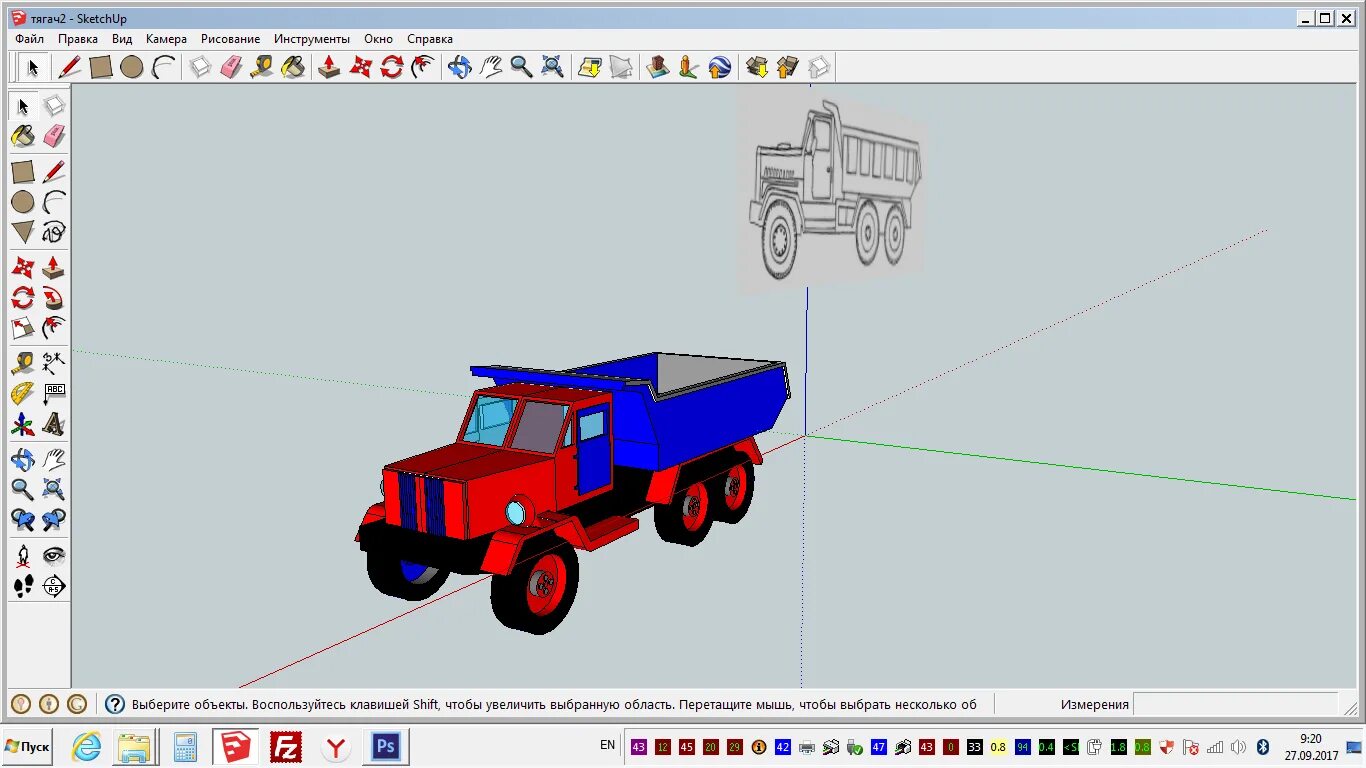This screenshot has width=1366, height=768.
Task: Open the Рисование menu
Action: [x=230, y=39]
